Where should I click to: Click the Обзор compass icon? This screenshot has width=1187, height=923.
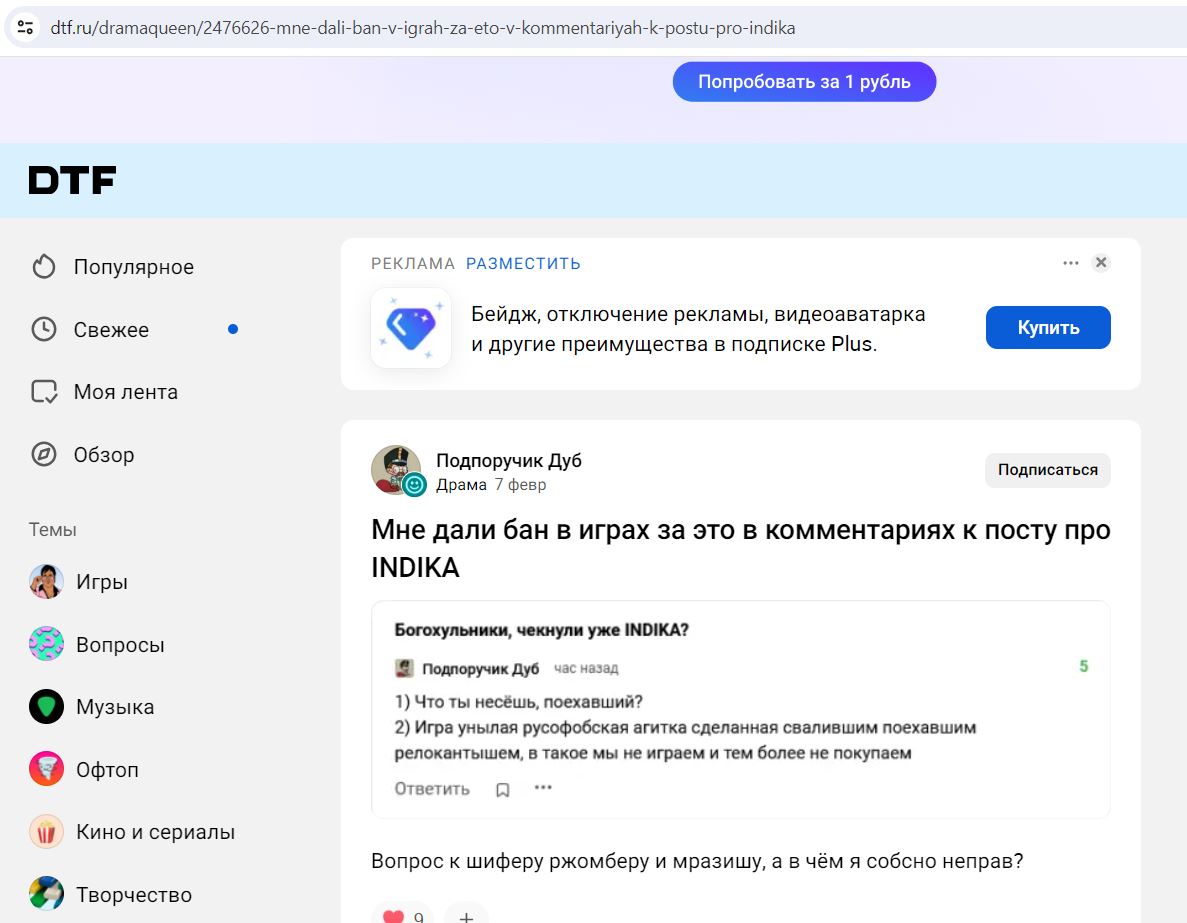44,454
